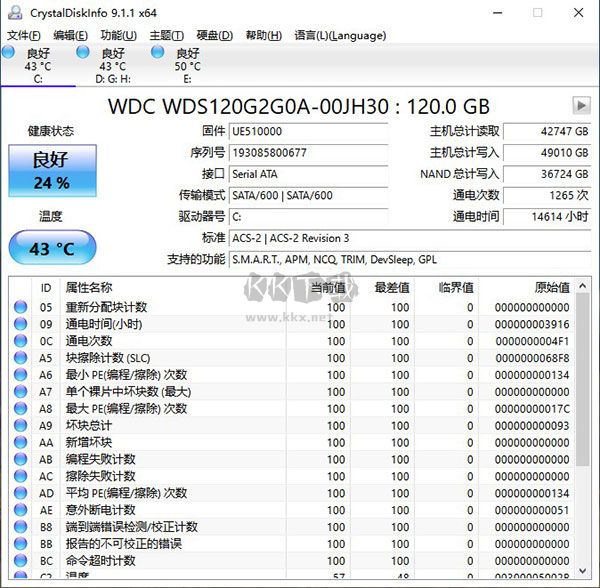Click status orb for attribute AC 擦除失败计数
The height and width of the screenshot is (588, 600).
point(20,476)
